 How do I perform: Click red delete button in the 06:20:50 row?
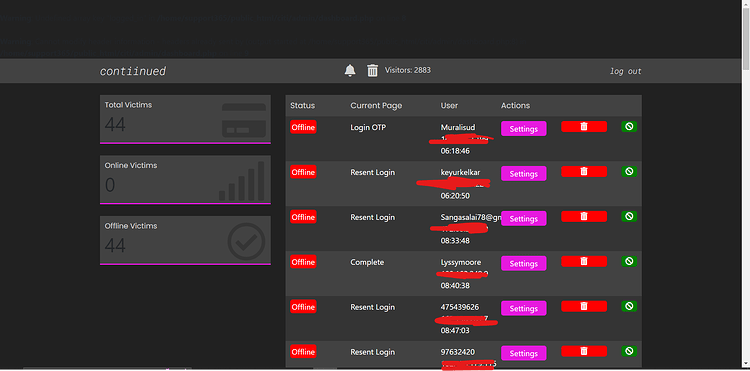pyautogui.click(x=584, y=171)
